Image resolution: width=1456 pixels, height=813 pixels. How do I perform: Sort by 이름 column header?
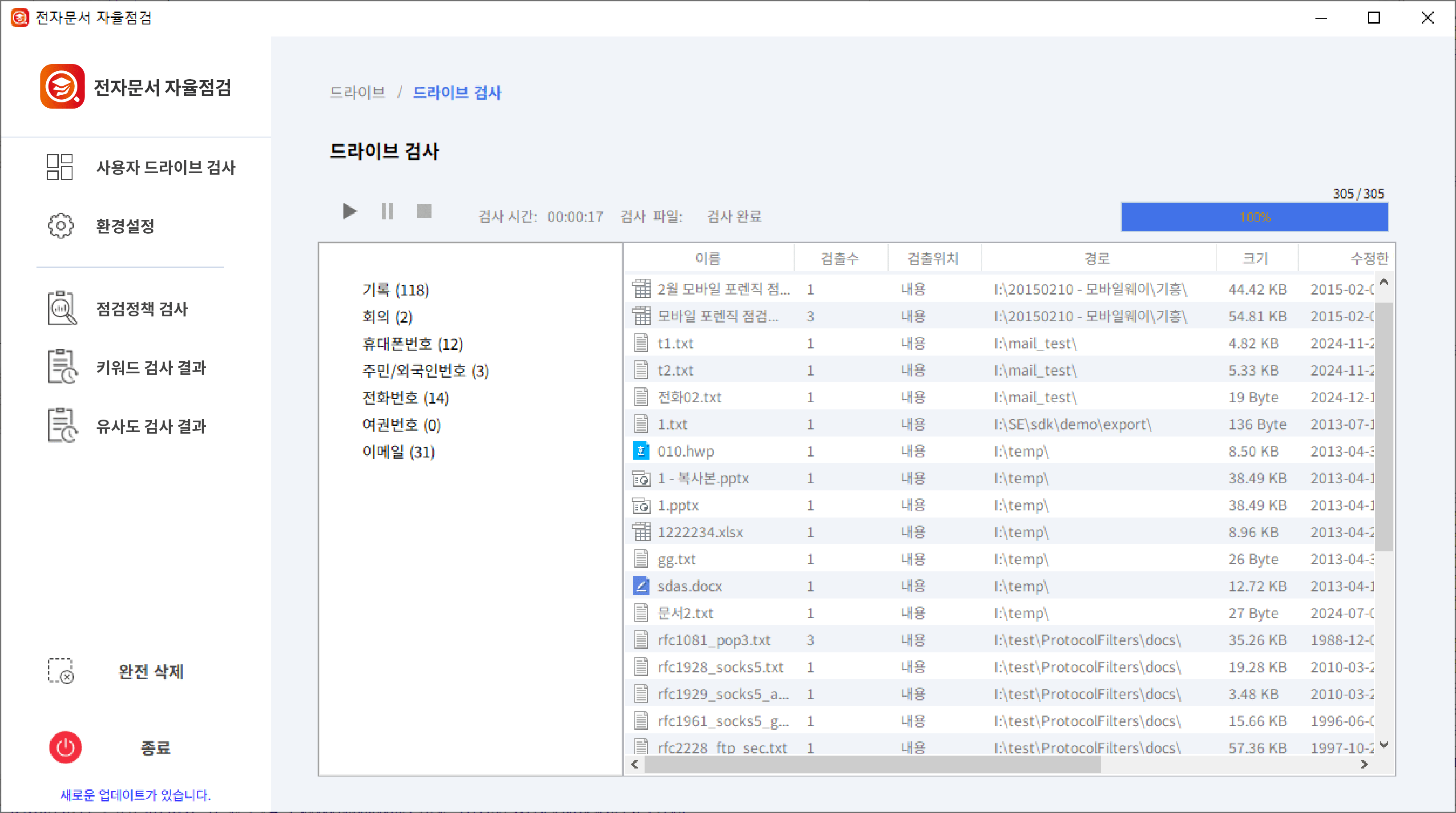point(709,259)
